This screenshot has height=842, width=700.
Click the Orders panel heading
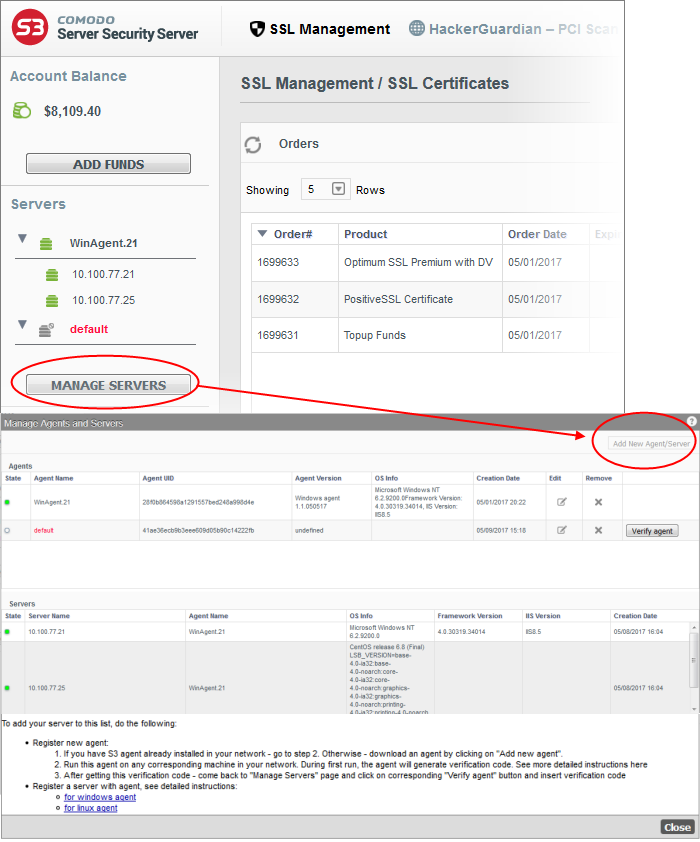click(x=298, y=144)
